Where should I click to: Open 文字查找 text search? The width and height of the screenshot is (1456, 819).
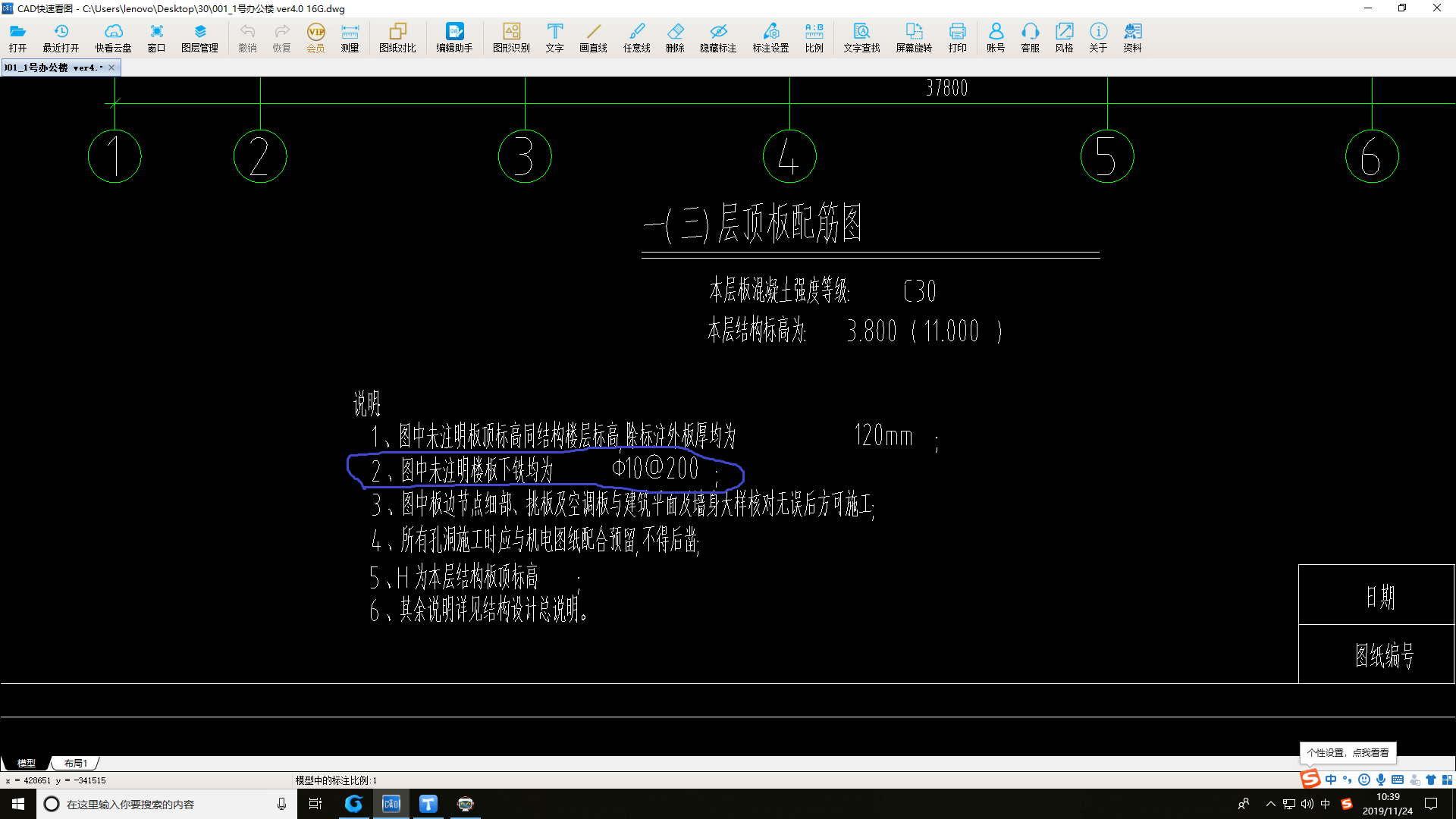point(861,38)
